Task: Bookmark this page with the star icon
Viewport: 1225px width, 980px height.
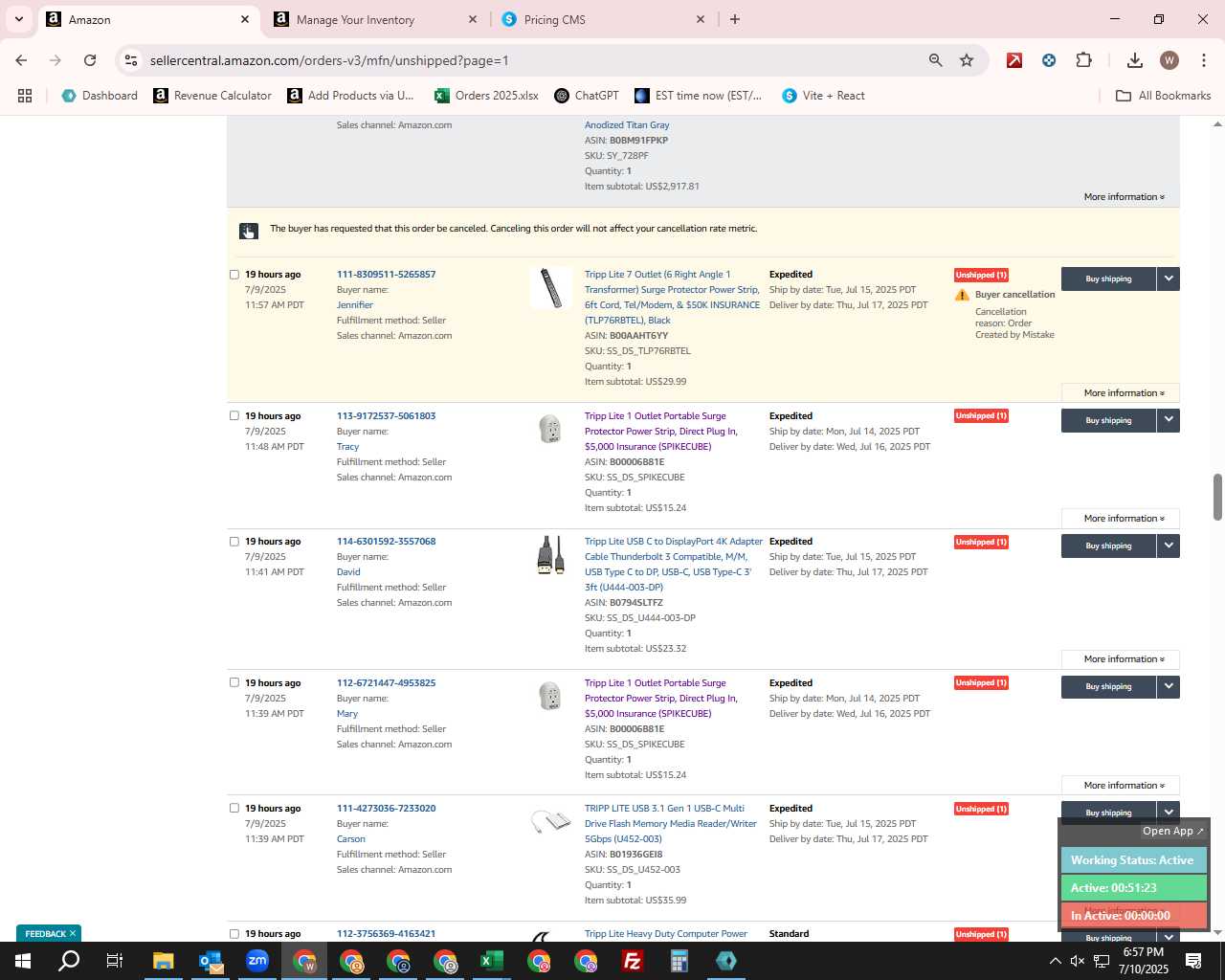Action: (967, 60)
